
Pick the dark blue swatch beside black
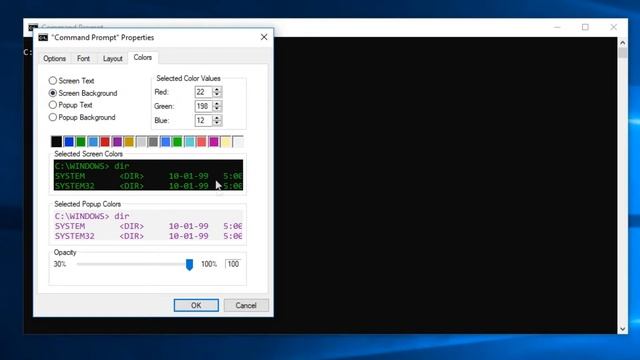coord(69,142)
